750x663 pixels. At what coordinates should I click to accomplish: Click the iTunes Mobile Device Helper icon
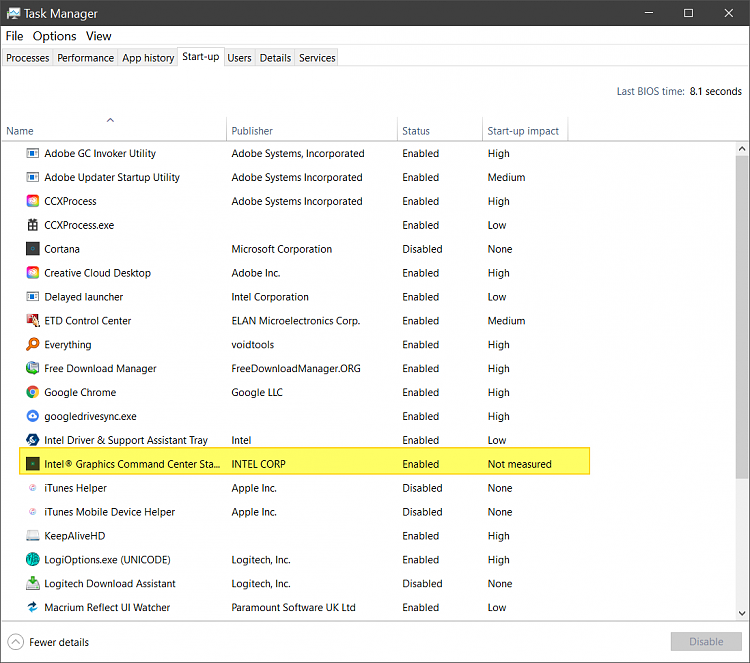click(x=33, y=512)
